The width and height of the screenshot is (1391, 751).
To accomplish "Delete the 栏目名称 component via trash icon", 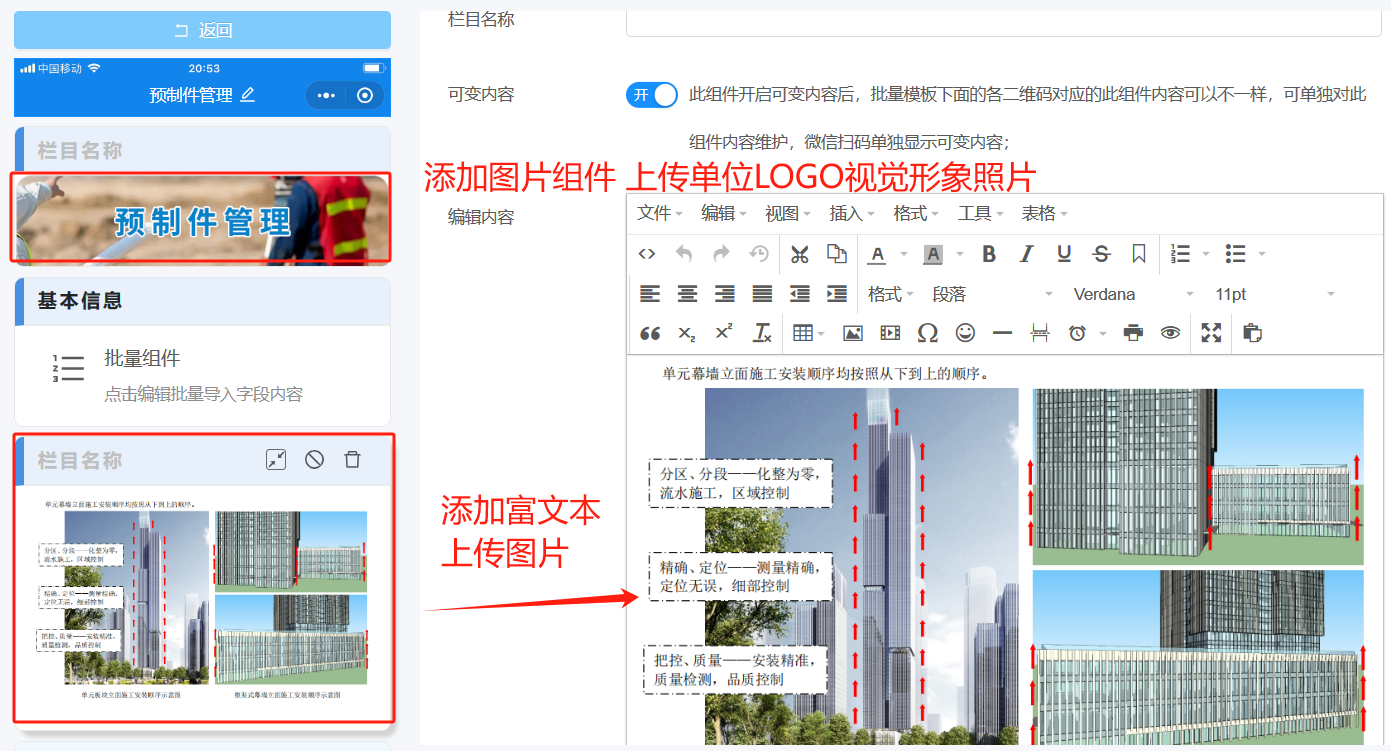I will [351, 459].
